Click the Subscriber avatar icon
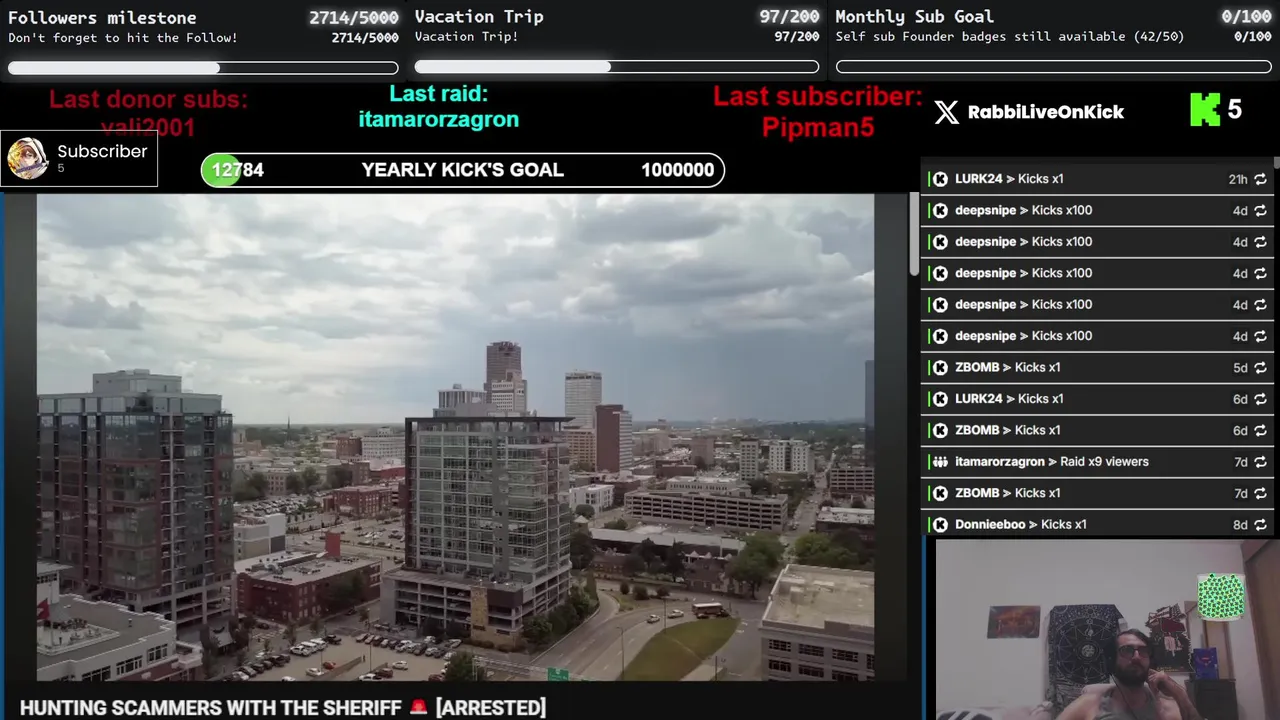The height and width of the screenshot is (720, 1280). [27, 158]
